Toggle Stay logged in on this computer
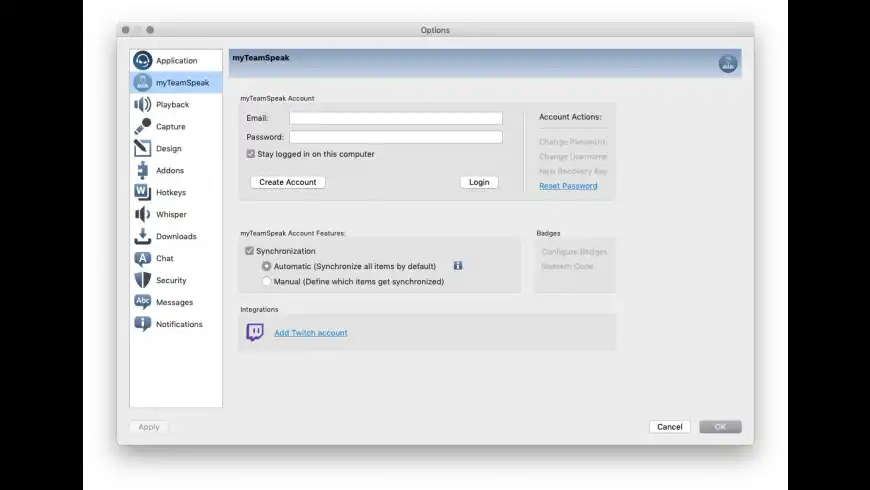This screenshot has width=870, height=490. 251,154
